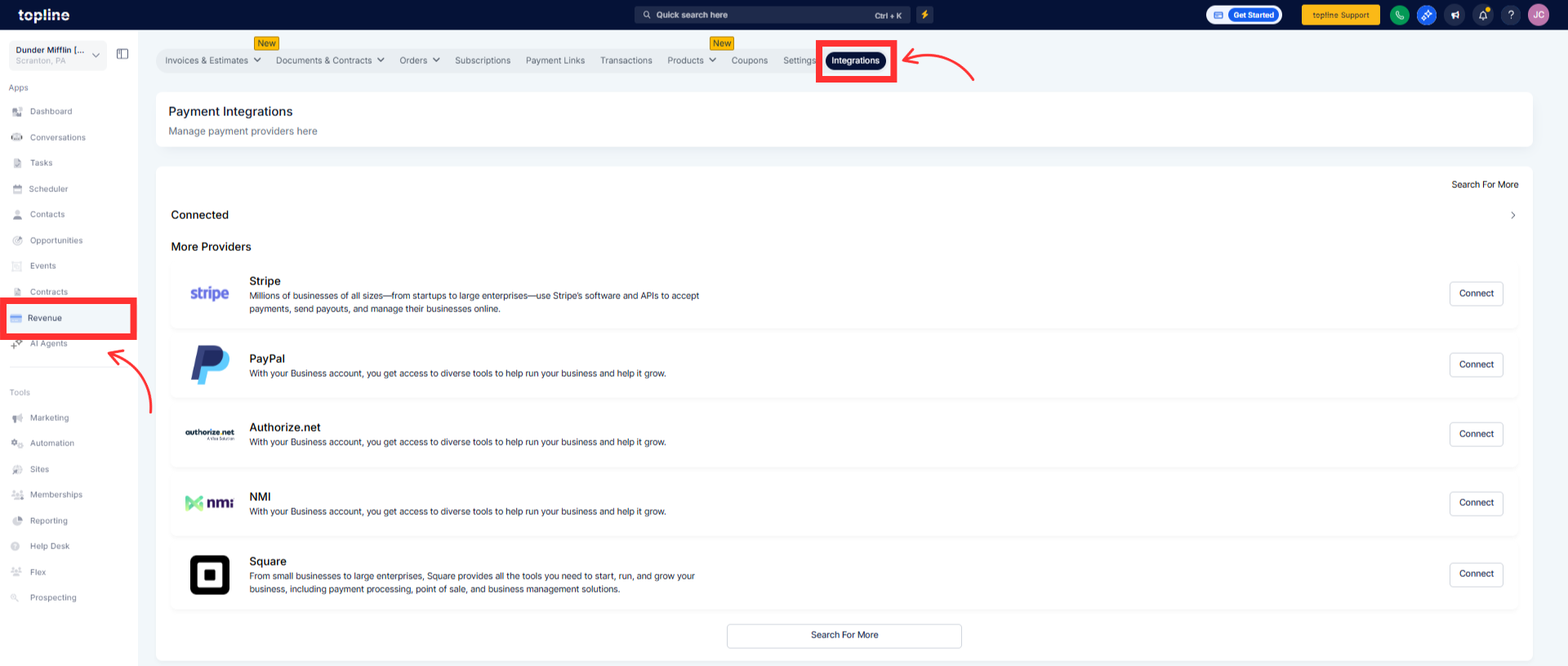Click the lightning bolt quick actions icon
The width and height of the screenshot is (1568, 666).
(x=924, y=15)
